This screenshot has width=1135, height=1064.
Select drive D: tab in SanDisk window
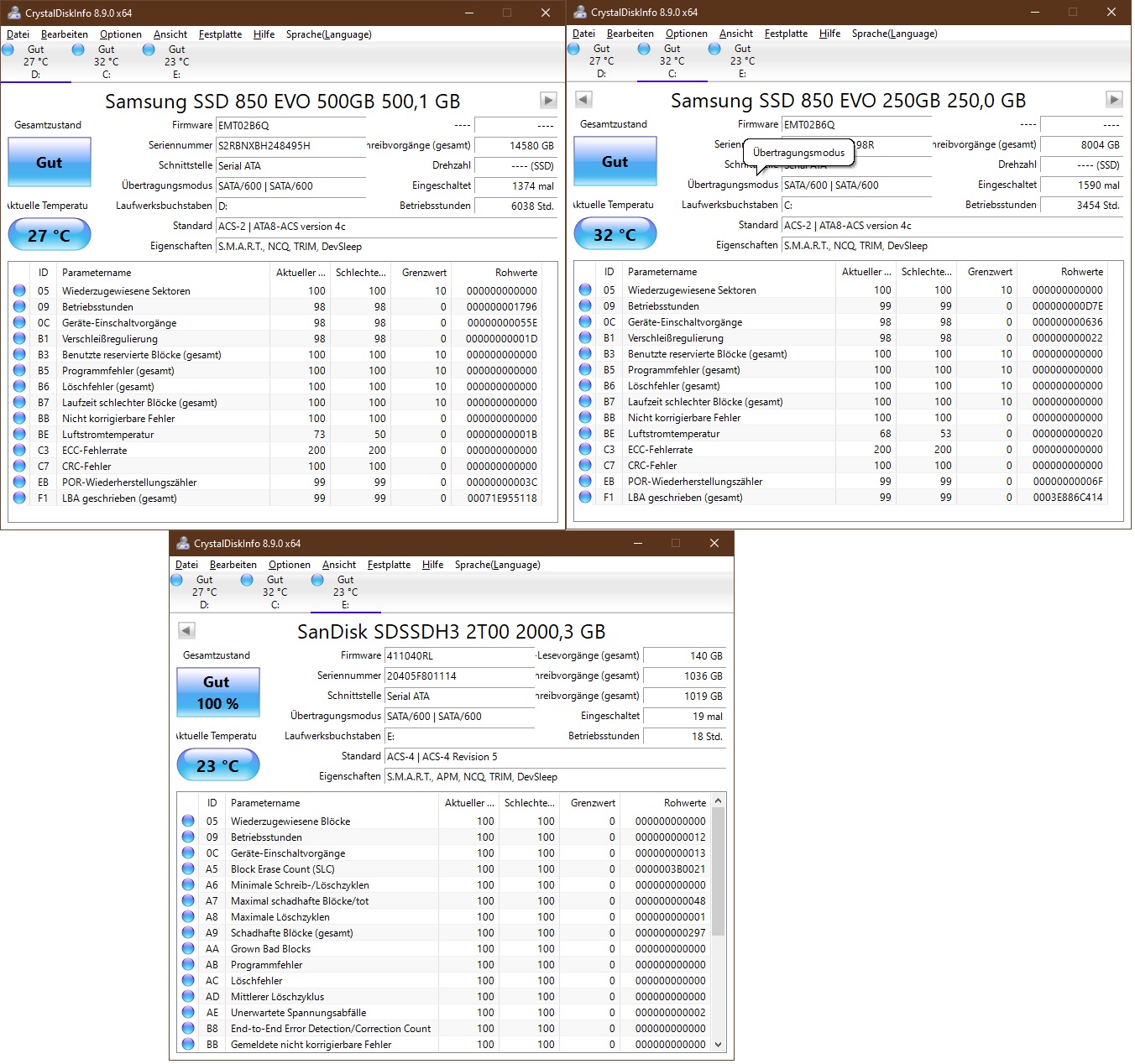tap(205, 592)
